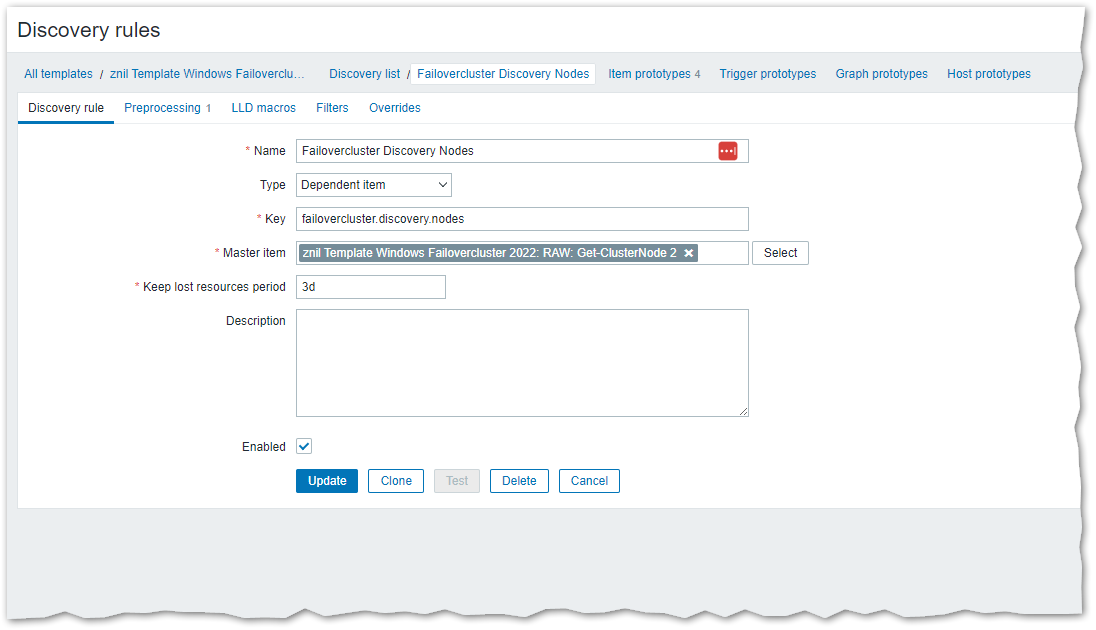Screen dimensions: 1096x630
Task: Clone this discovery rule
Action: tap(396, 481)
